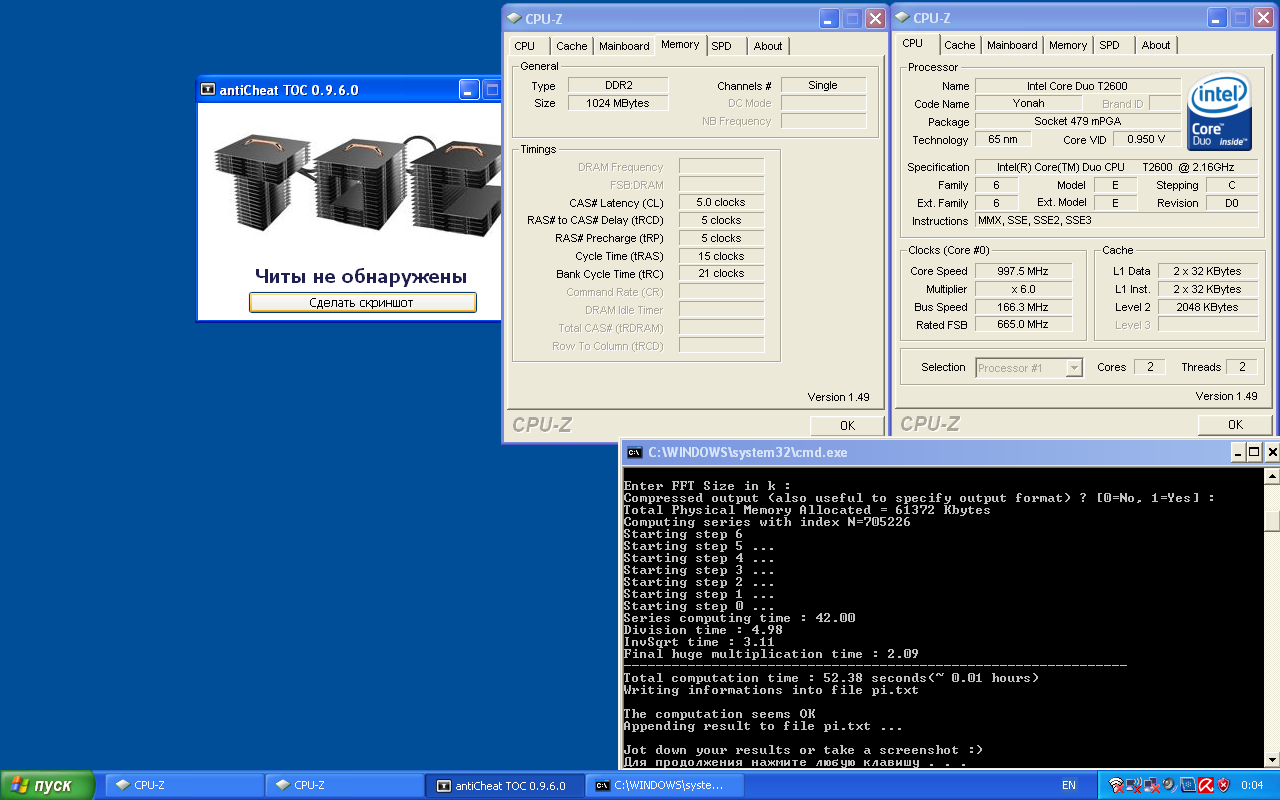Click Bank Cycle Time value 21 clocks
Screen dimensions: 1280x800
[x=721, y=274]
